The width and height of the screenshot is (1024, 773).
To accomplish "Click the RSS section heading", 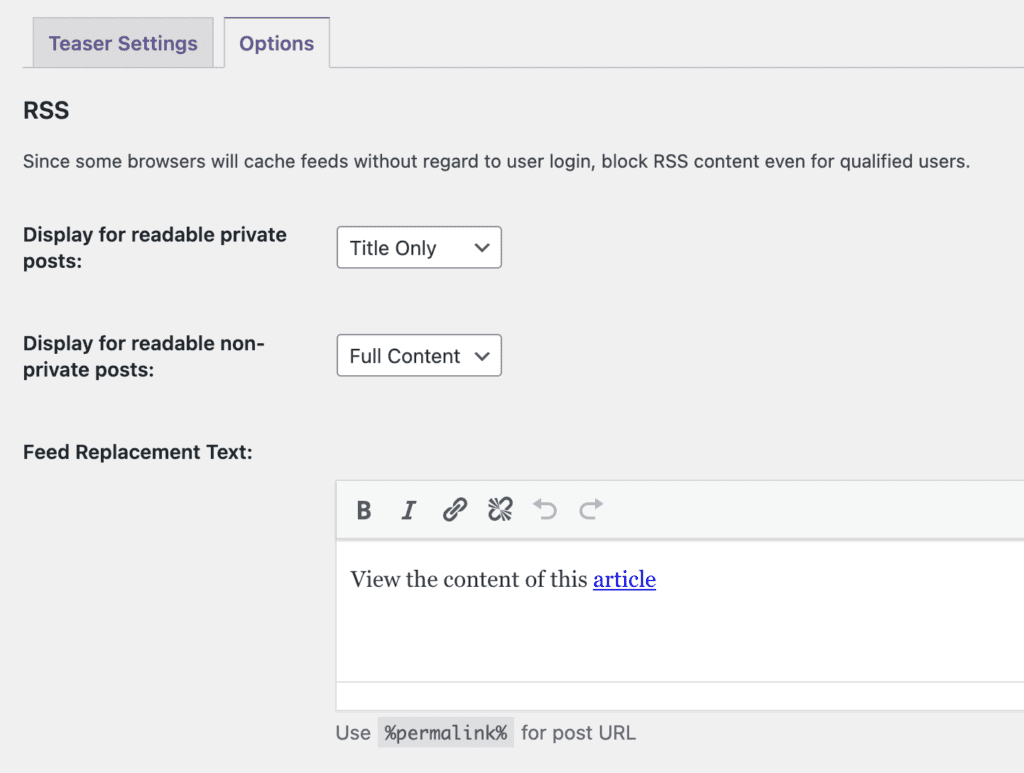I will coord(45,110).
